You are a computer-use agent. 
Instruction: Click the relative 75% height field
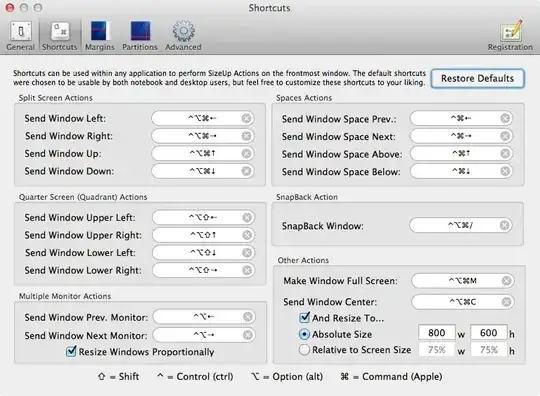tap(489, 350)
